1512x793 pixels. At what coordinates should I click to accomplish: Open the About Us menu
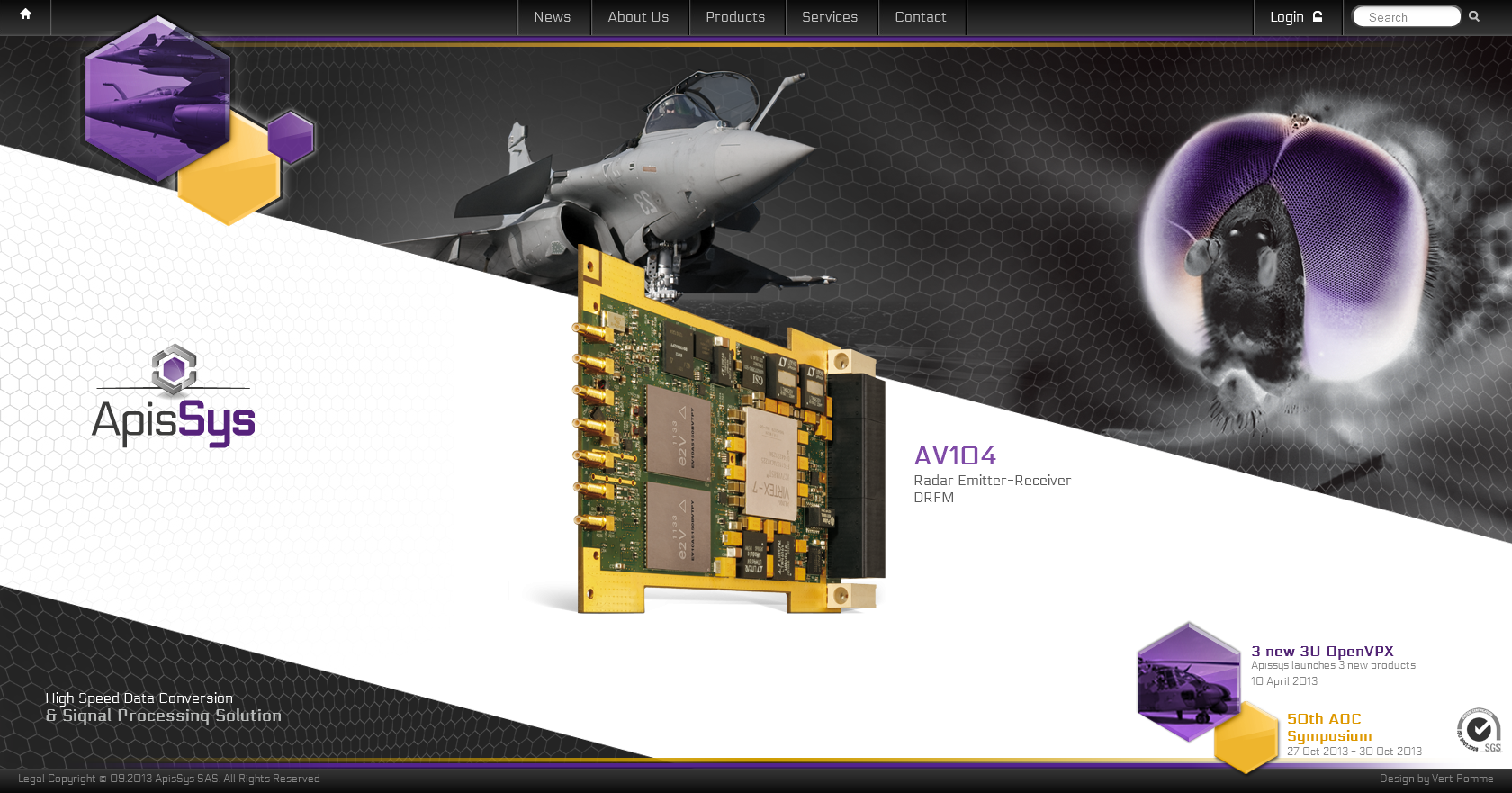(x=638, y=17)
